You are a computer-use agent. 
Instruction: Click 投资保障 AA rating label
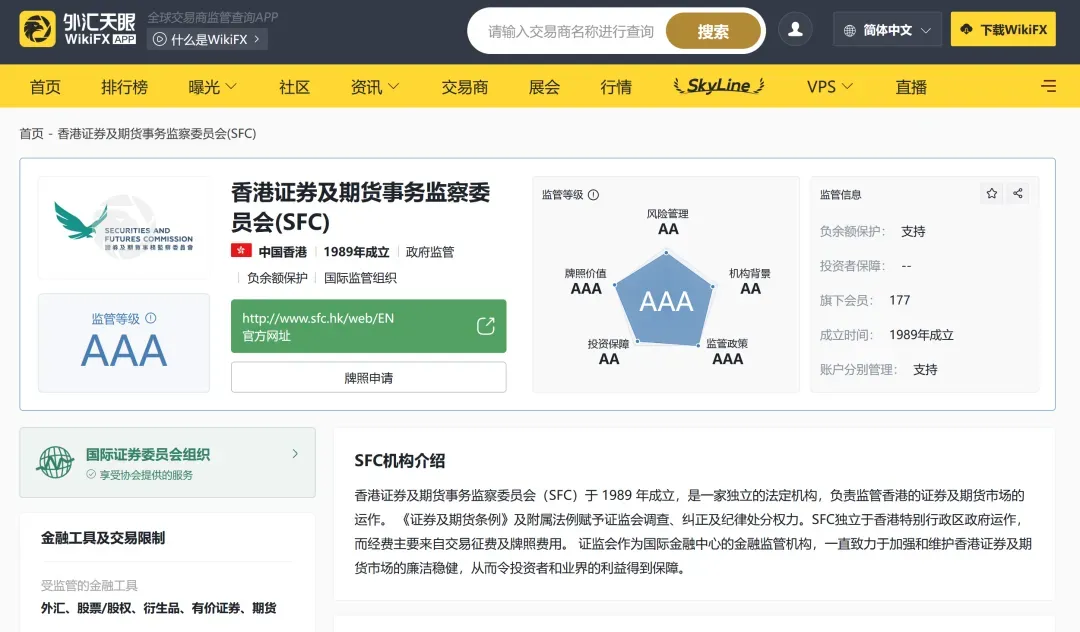[x=608, y=352]
